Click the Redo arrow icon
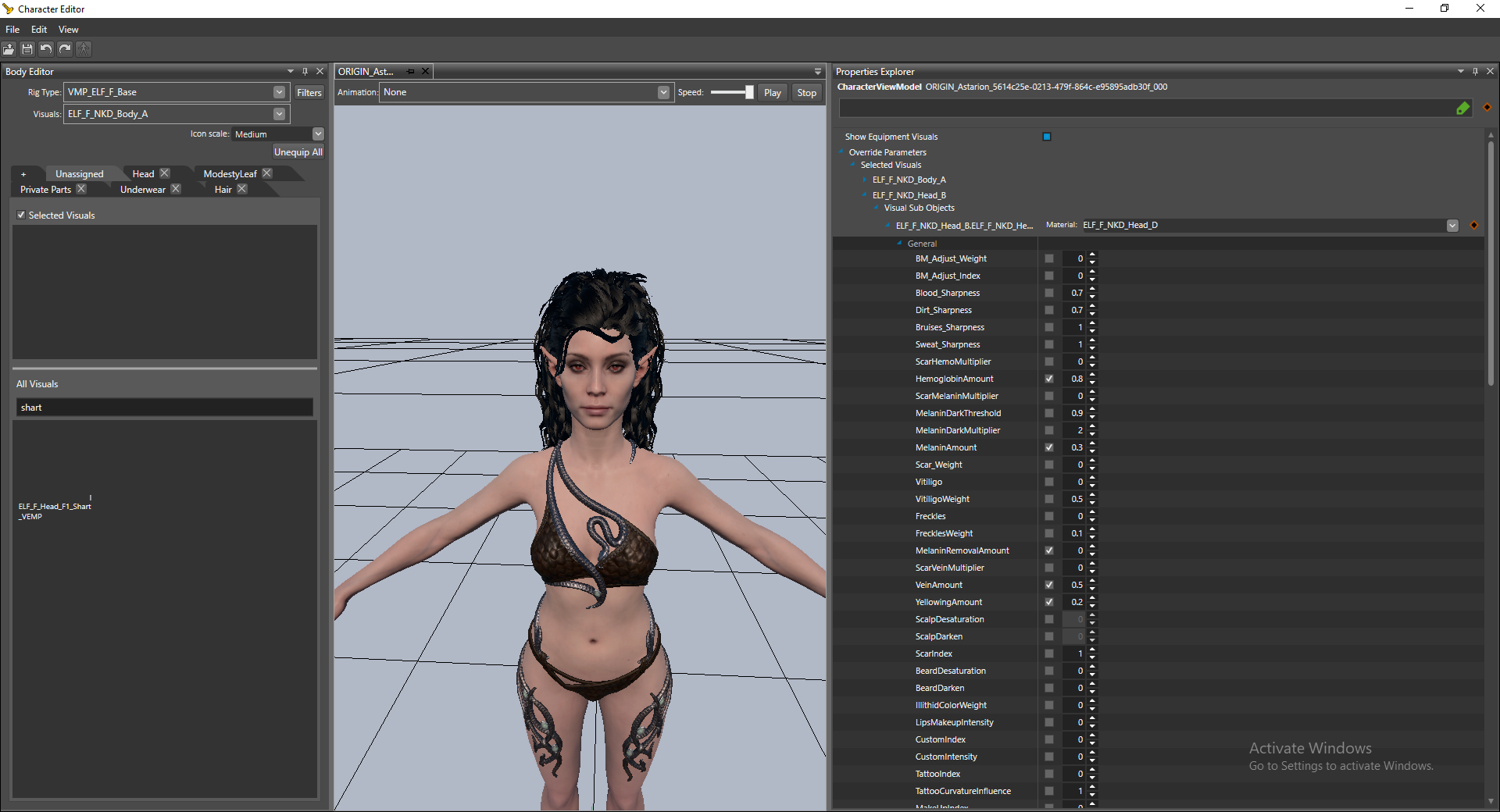 [x=65, y=49]
